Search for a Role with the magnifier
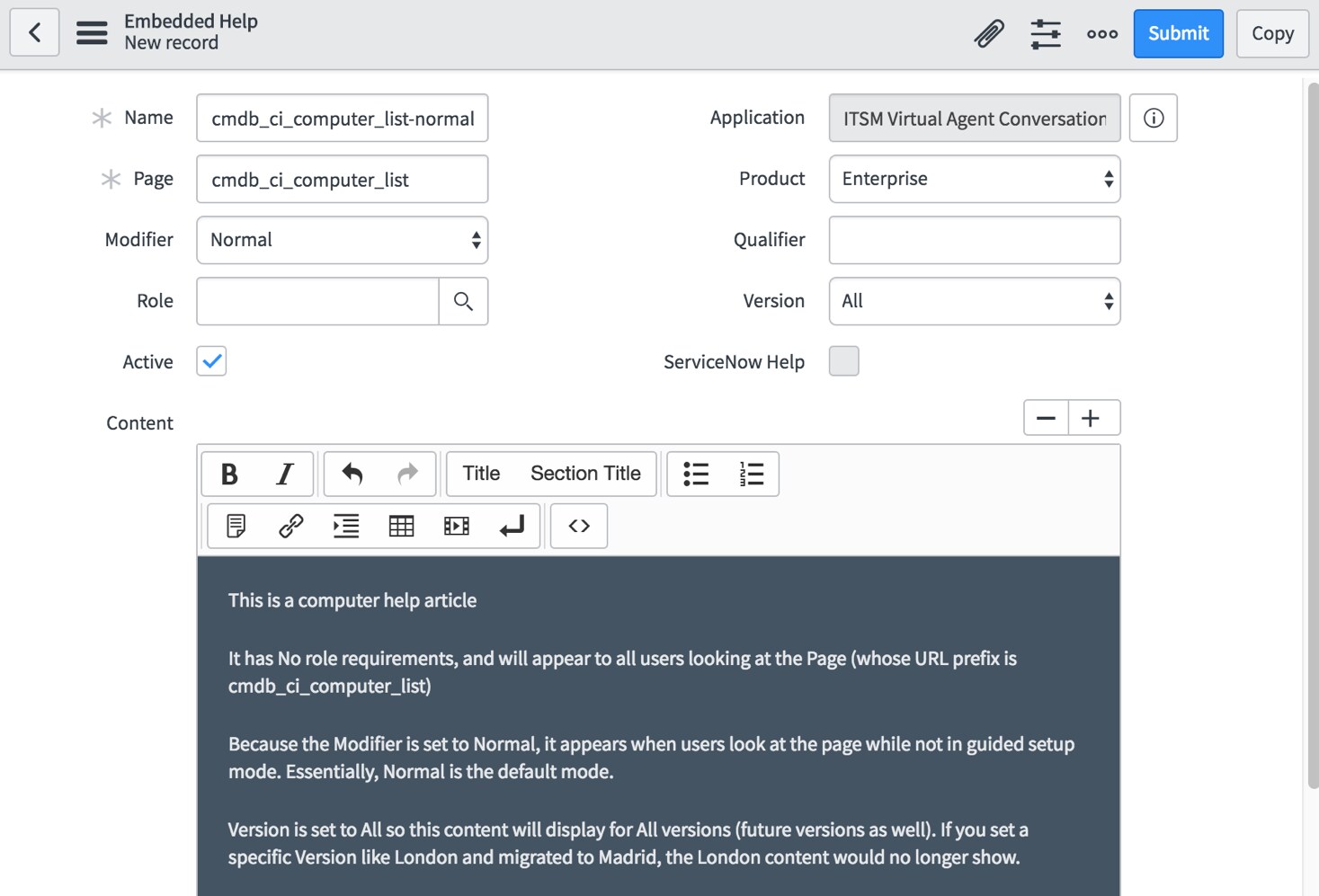Screen dimensions: 1319x896 (463, 301)
